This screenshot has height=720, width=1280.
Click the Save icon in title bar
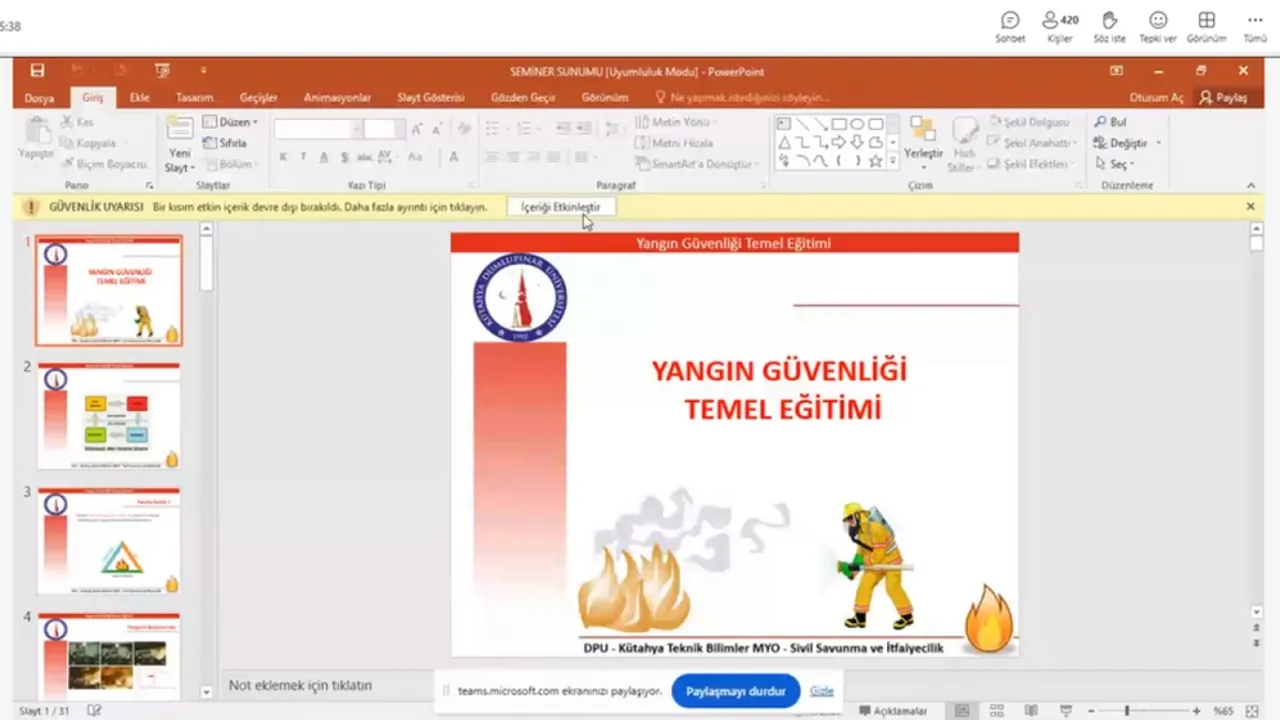pos(37,71)
